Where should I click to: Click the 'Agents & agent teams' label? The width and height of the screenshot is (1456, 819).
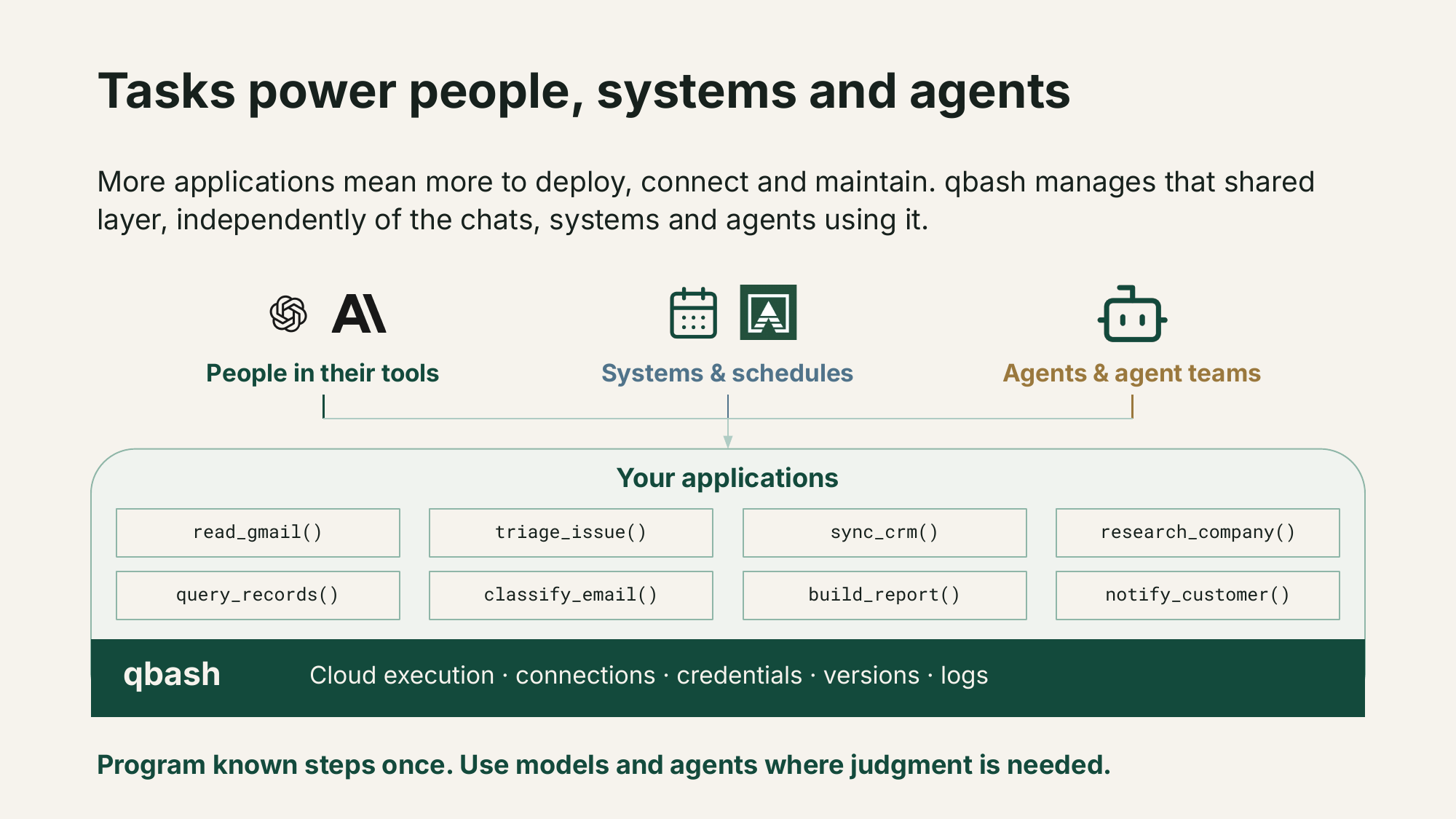[1132, 373]
